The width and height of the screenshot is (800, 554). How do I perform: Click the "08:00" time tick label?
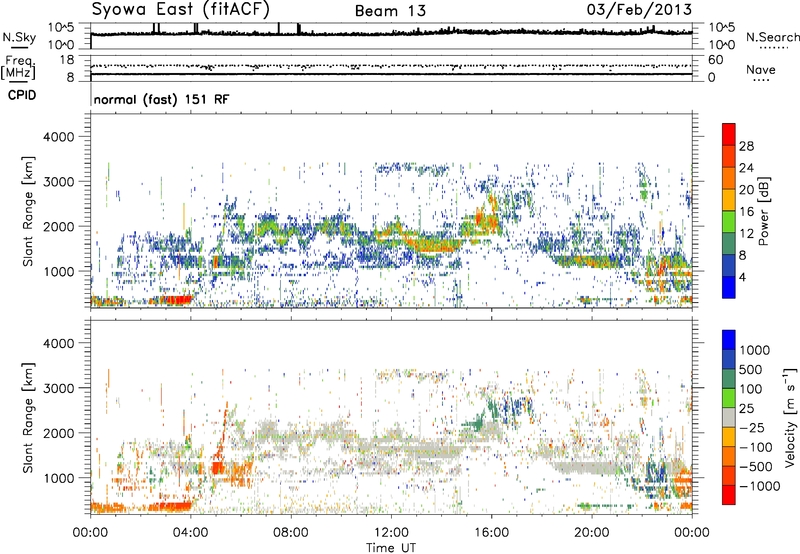click(x=291, y=533)
